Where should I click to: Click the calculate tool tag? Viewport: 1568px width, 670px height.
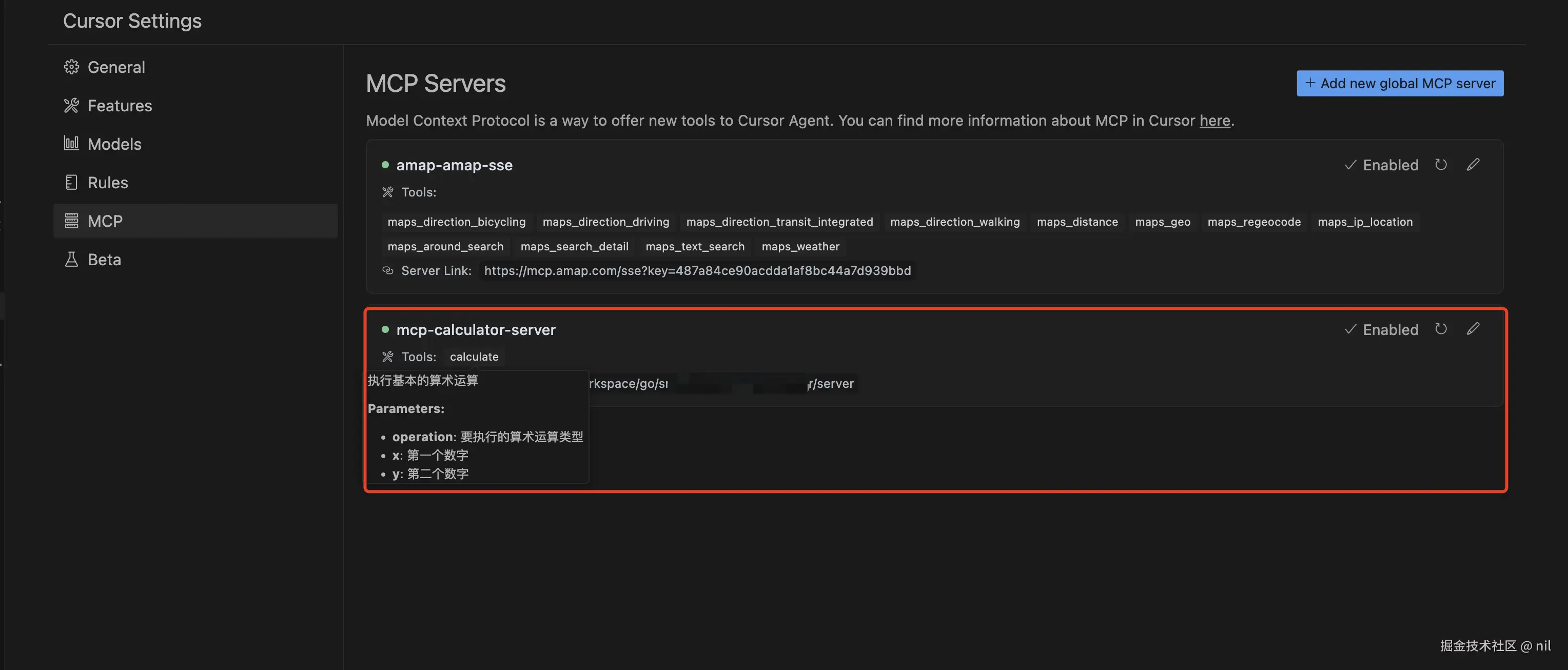474,357
